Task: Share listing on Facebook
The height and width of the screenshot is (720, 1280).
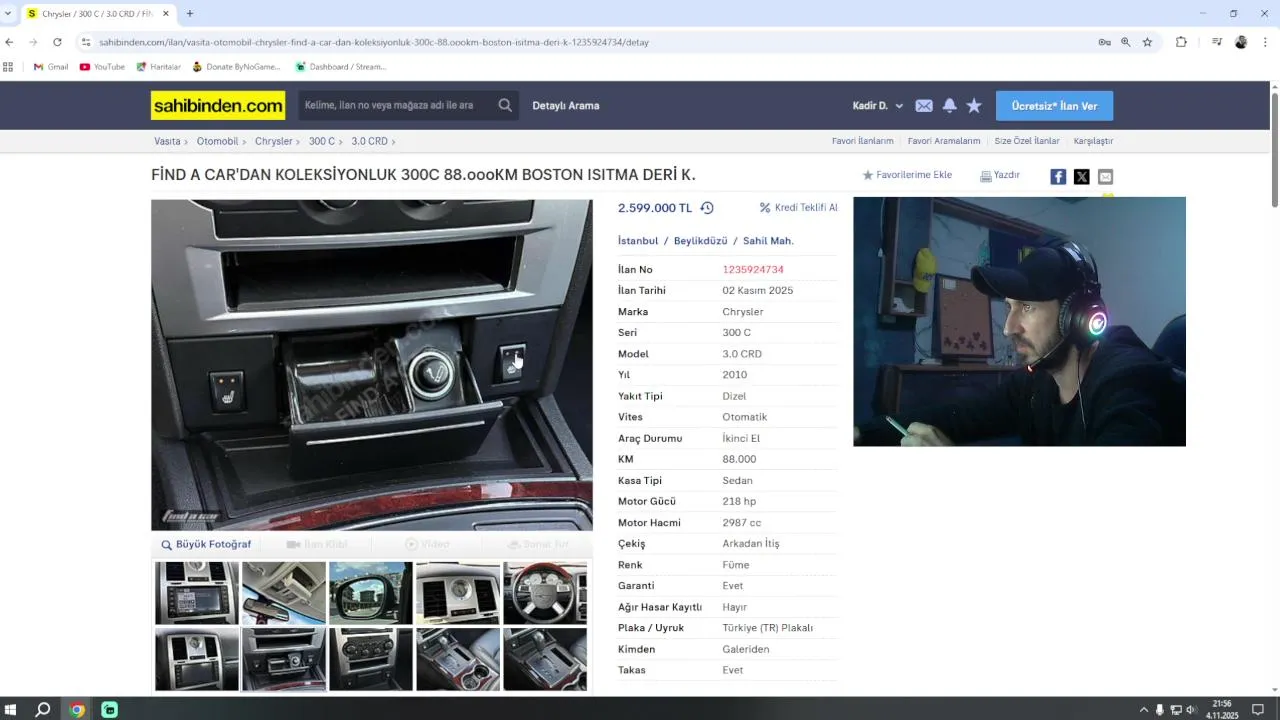Action: 1058,177
